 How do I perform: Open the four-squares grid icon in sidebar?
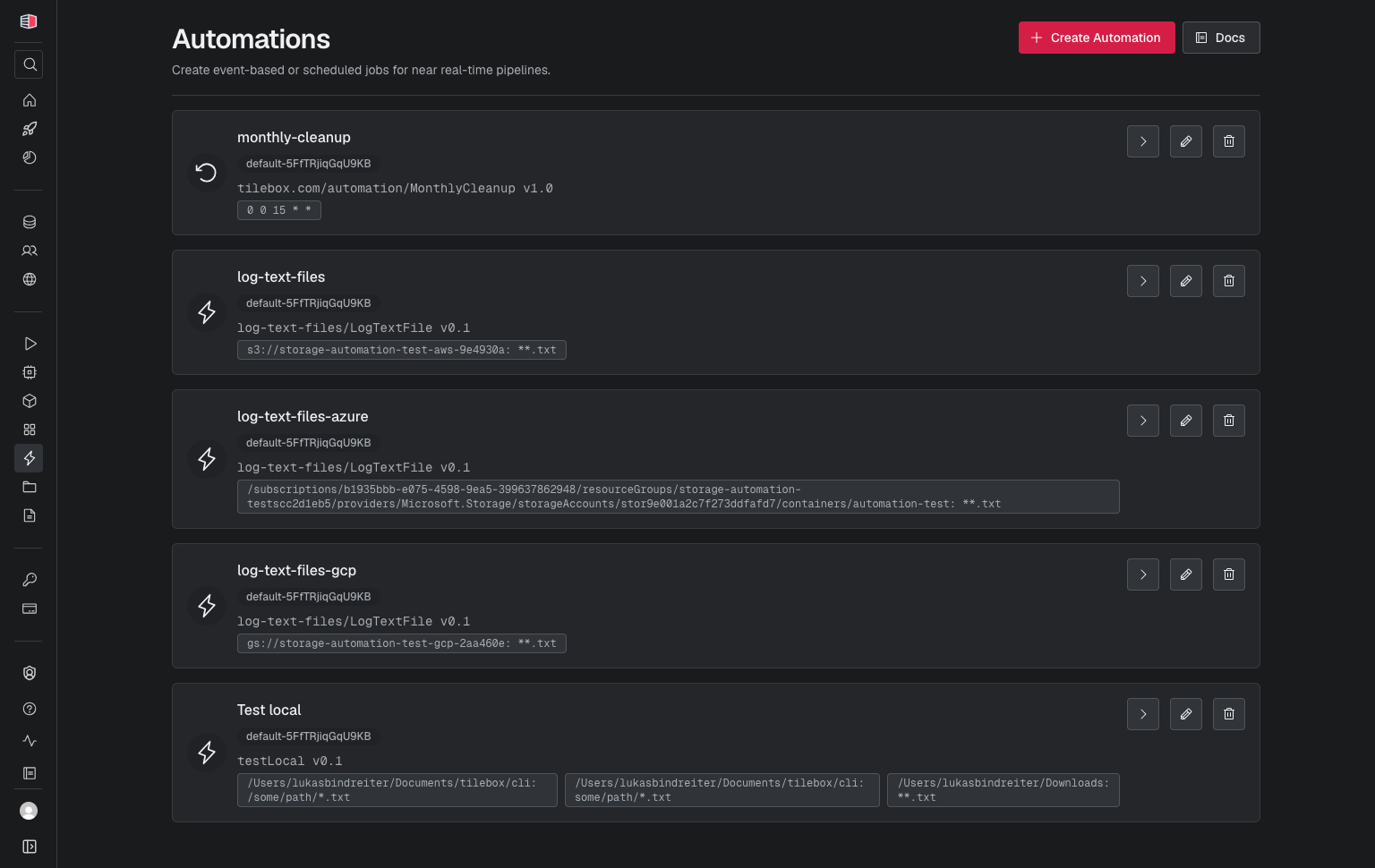(29, 430)
